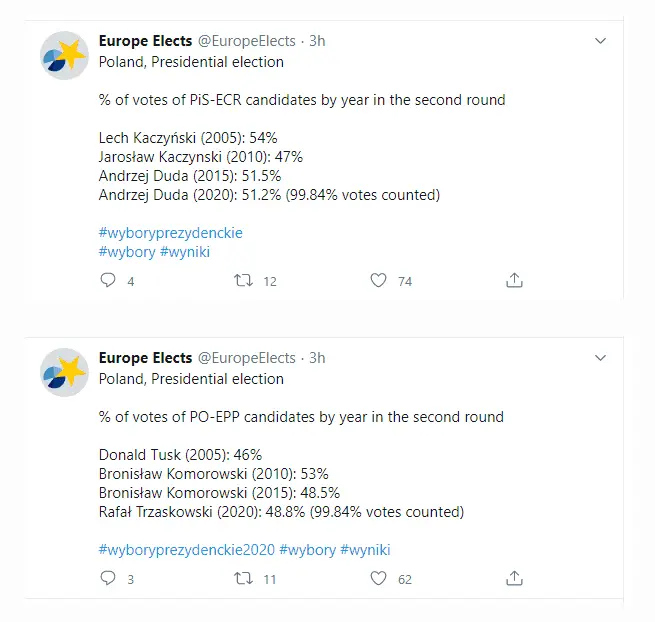Like the tweet with 62 likes
This screenshot has height=622, width=655.
[x=378, y=578]
